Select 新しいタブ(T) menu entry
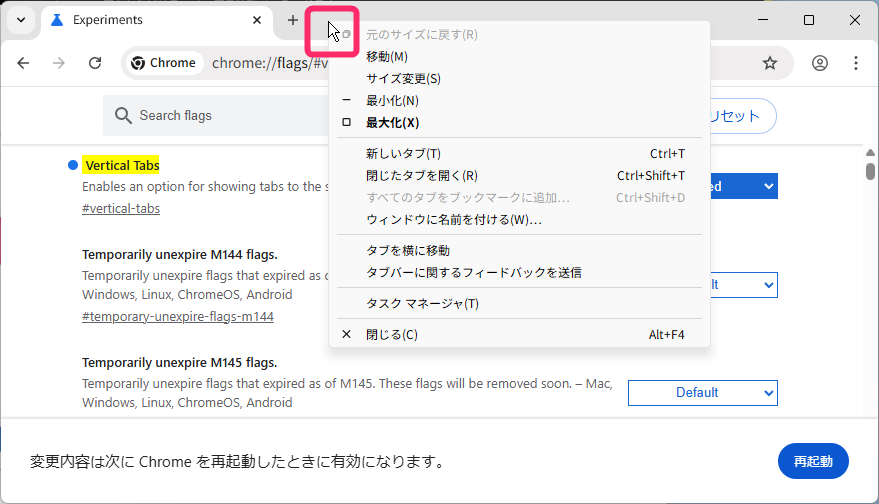 519,154
